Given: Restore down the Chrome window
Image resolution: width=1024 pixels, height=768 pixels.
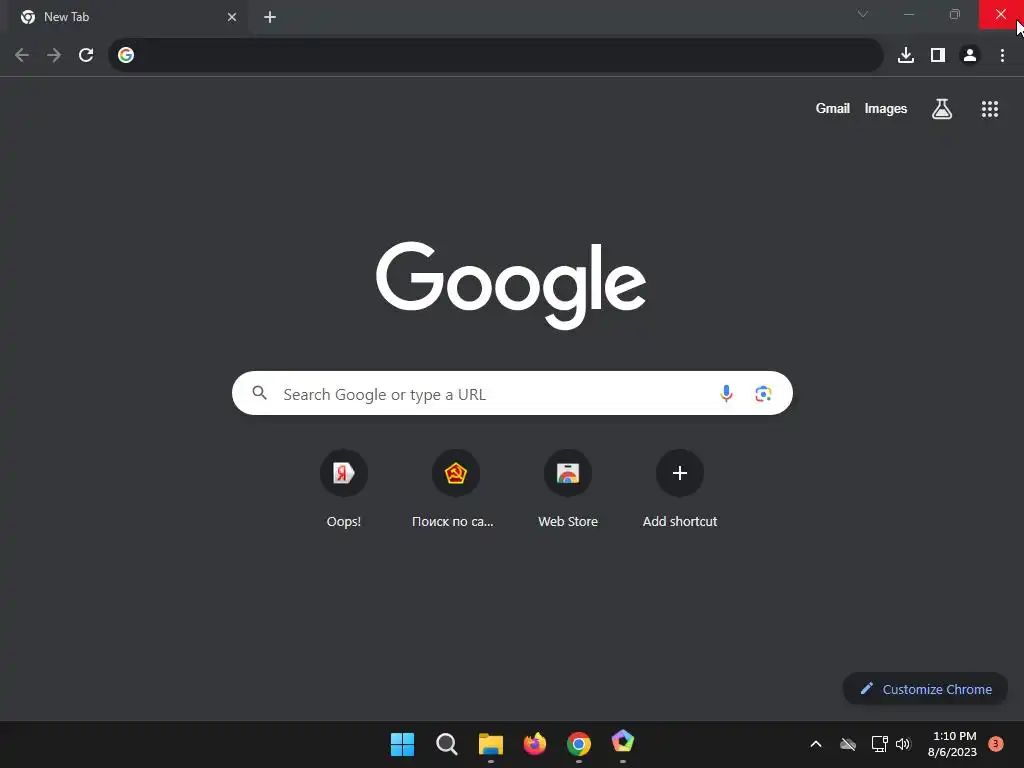Looking at the screenshot, I should [x=955, y=14].
